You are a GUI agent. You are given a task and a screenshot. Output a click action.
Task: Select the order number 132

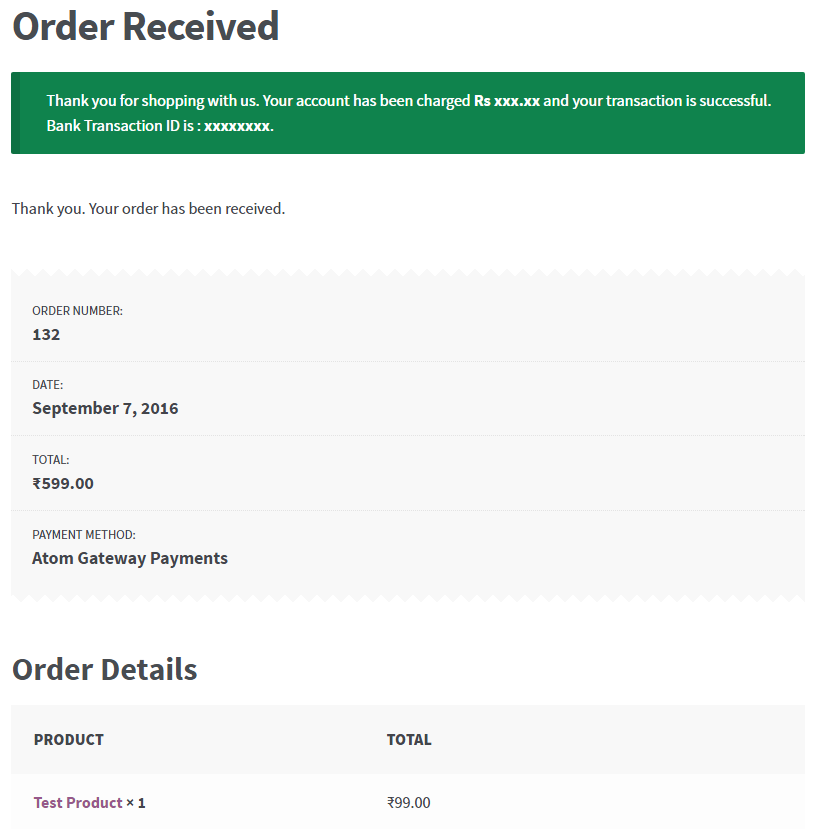(x=46, y=334)
